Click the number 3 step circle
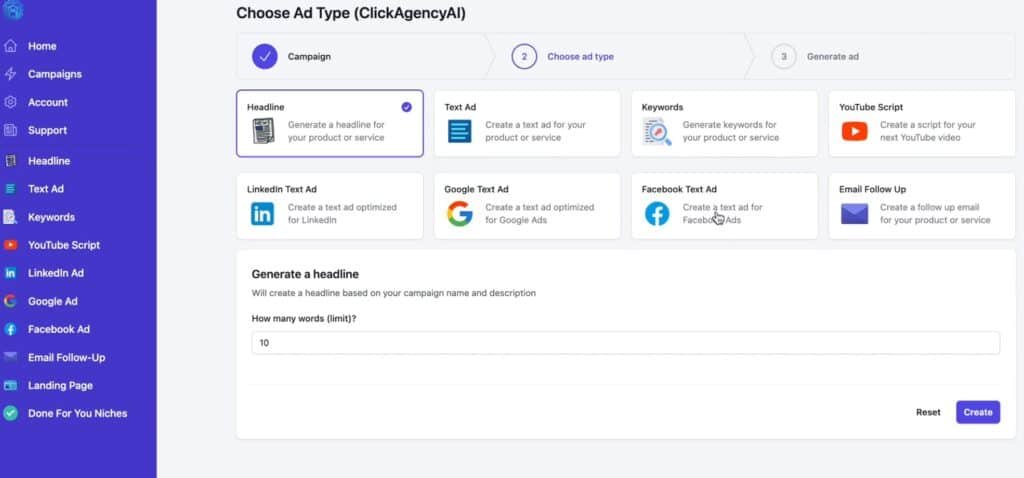 click(x=784, y=57)
